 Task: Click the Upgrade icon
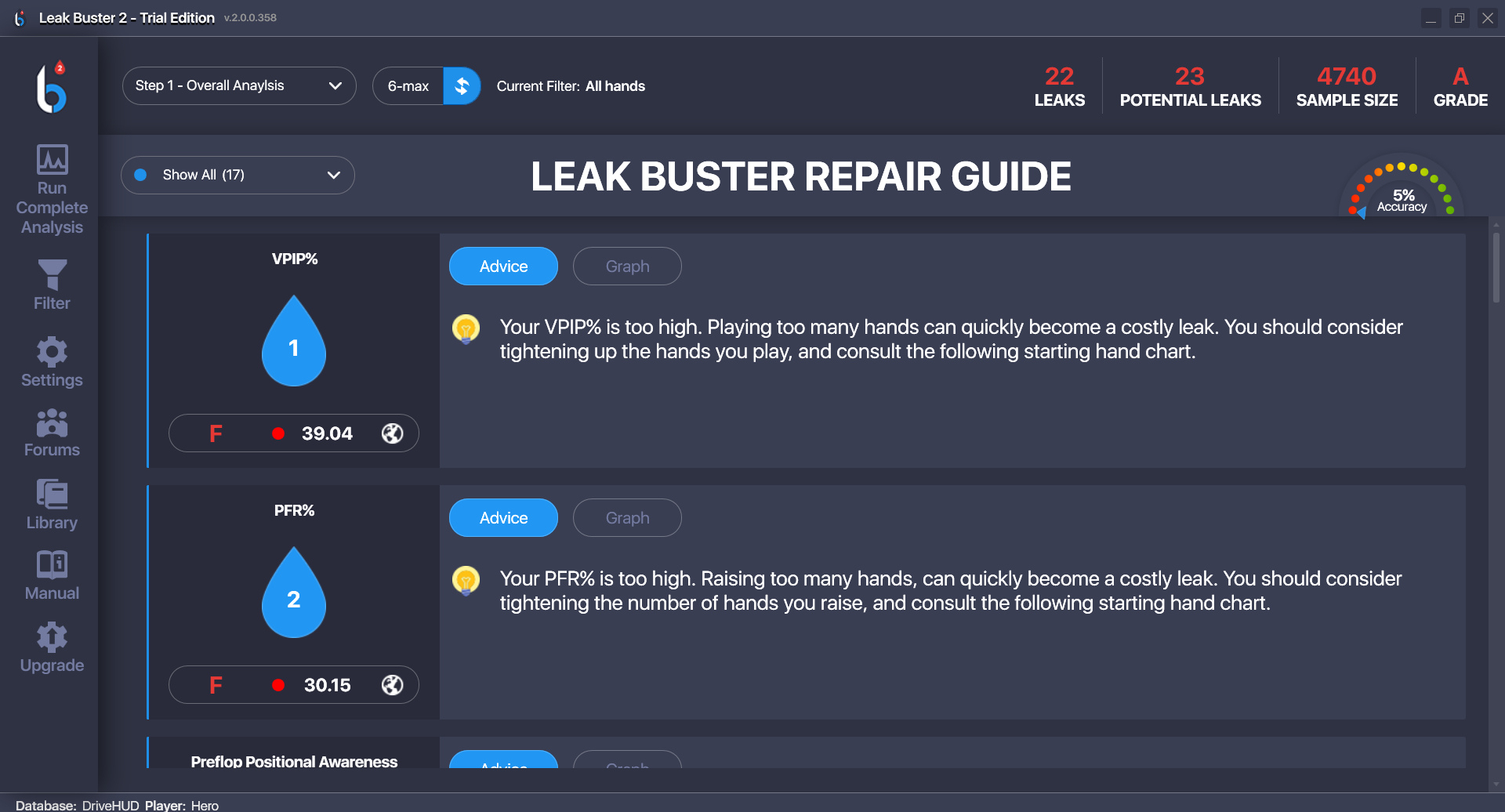coord(52,637)
